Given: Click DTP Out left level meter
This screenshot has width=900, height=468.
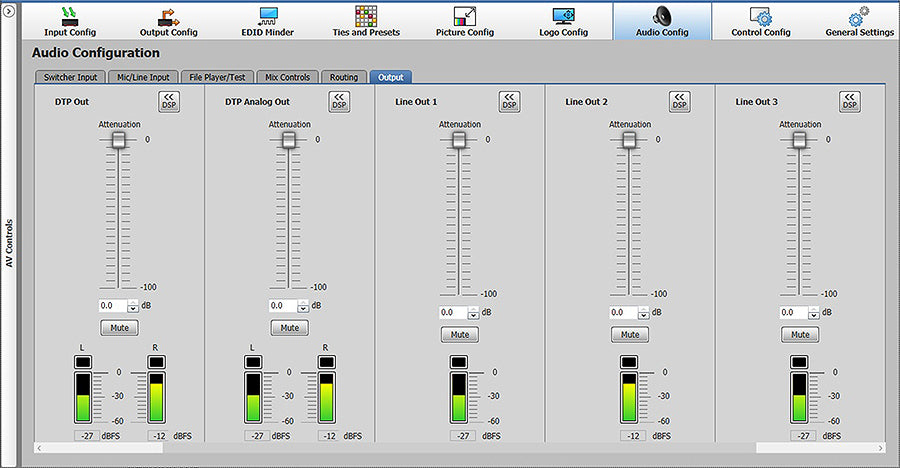Looking at the screenshot, I should [83, 397].
